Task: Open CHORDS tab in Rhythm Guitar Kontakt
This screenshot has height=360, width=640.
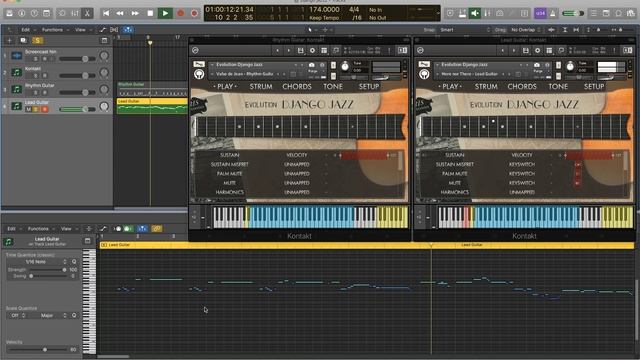Action: (297, 87)
